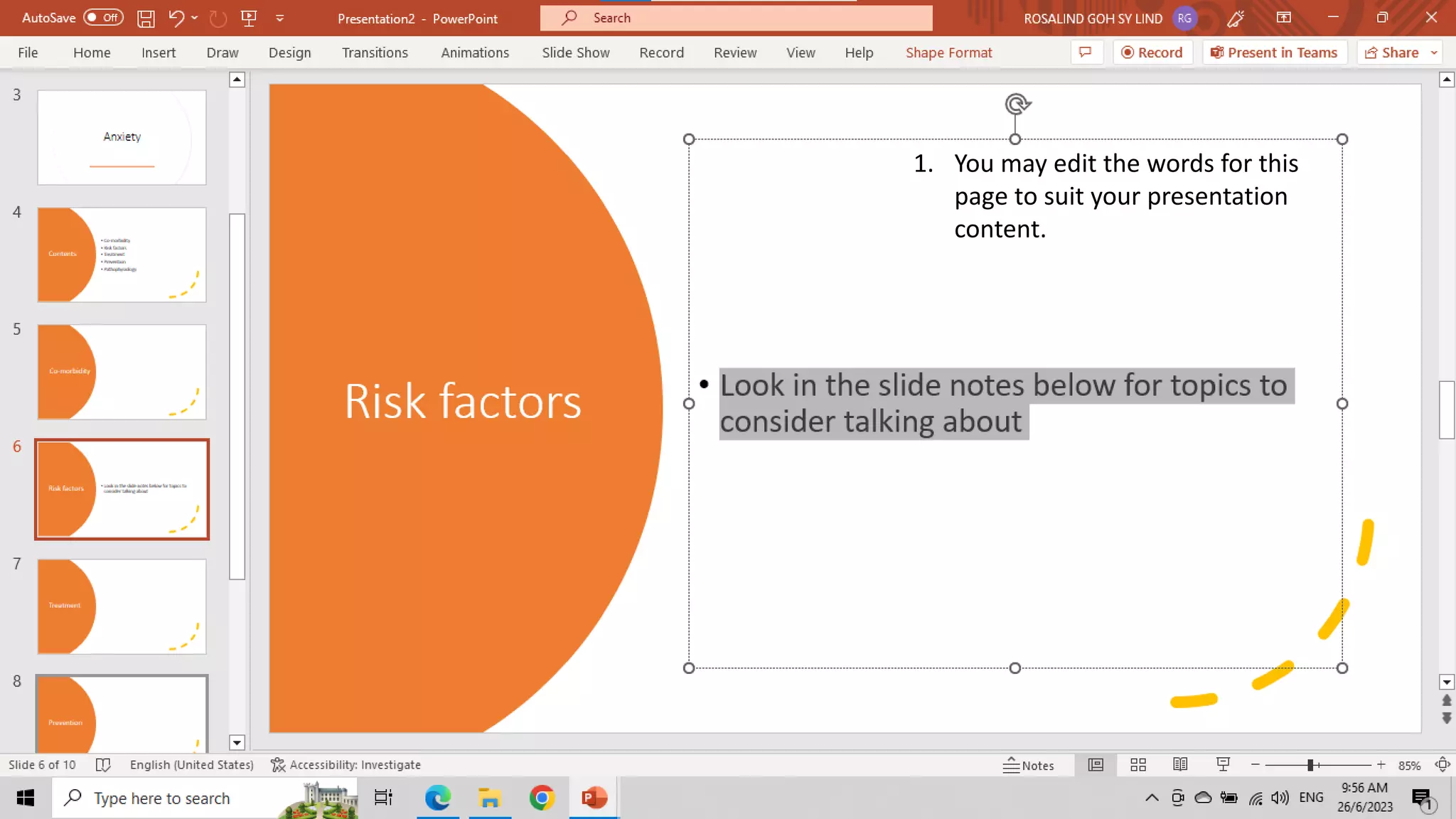Open the Shape Format tab
Image resolution: width=1456 pixels, height=819 pixels.
948,53
